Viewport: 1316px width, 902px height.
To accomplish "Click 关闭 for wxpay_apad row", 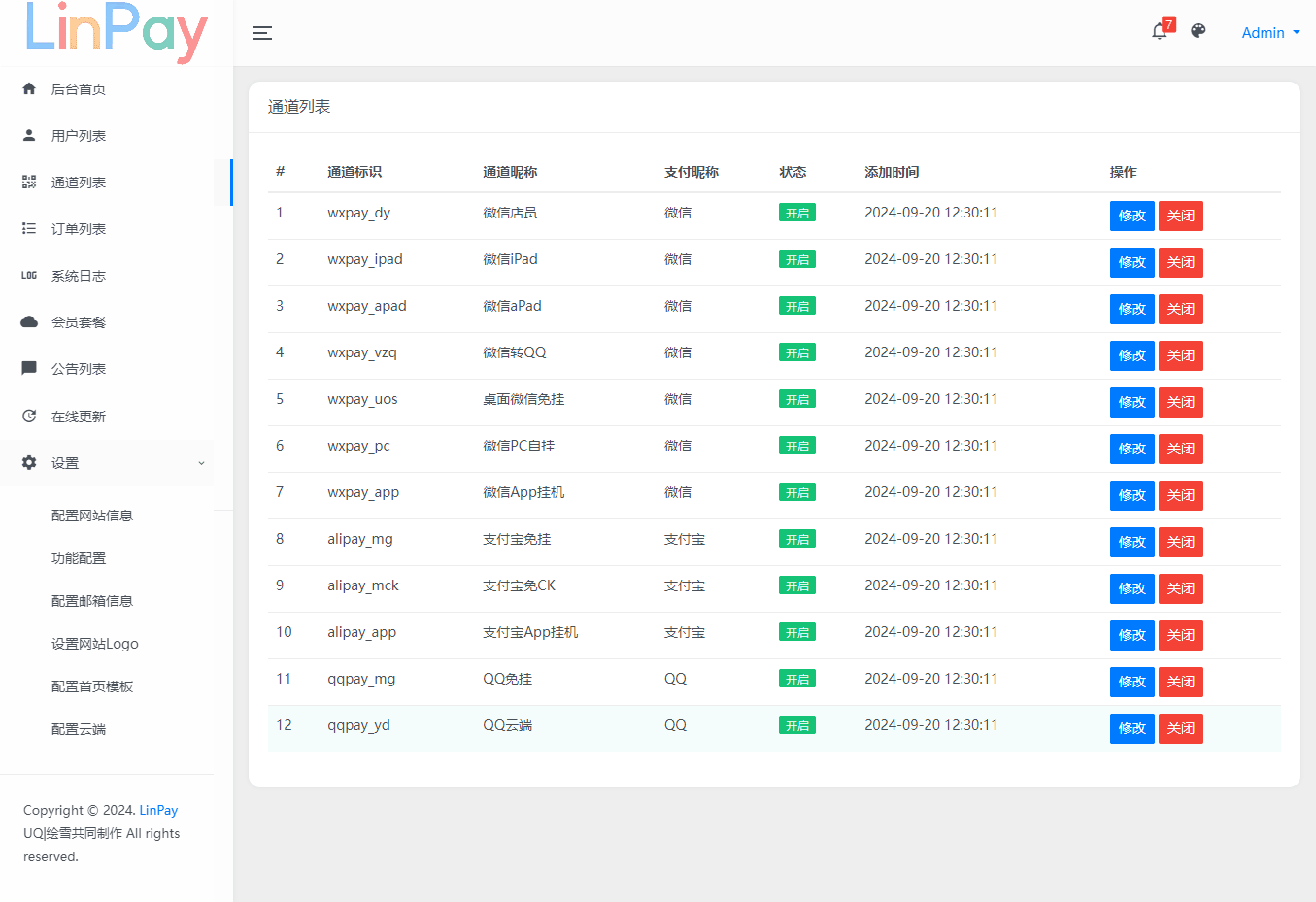I will tap(1181, 309).
